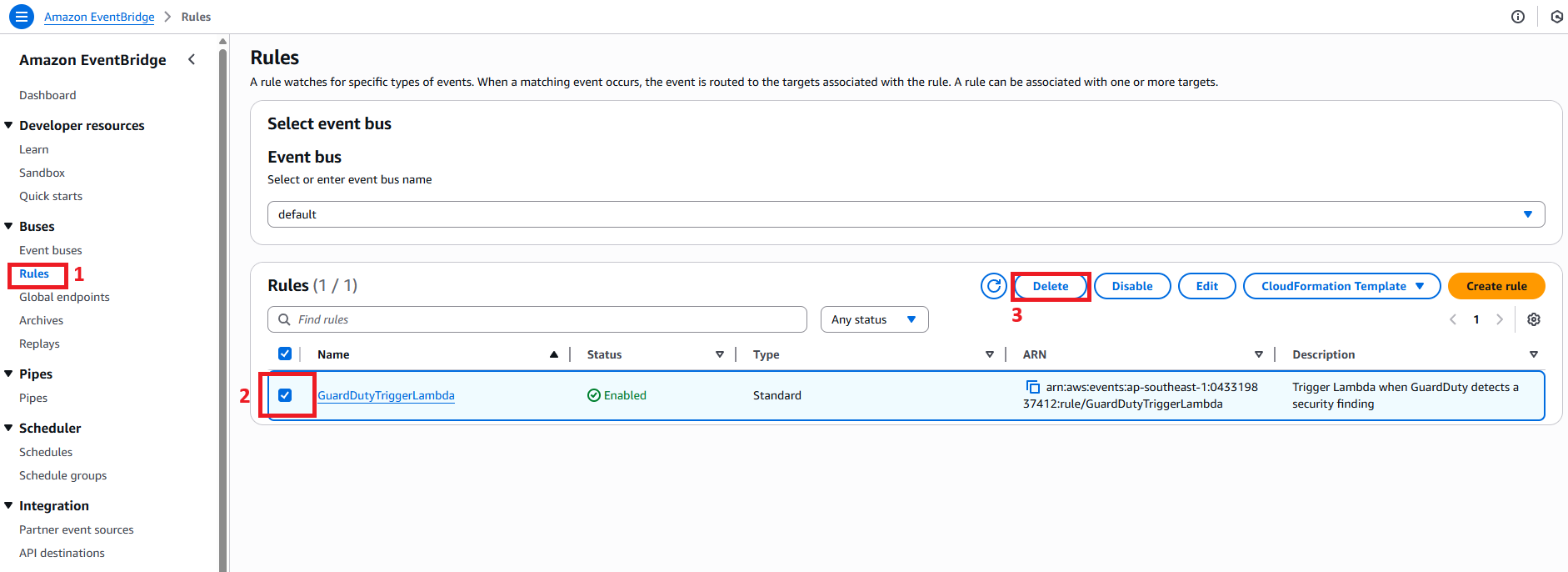
Task: Click Amazon EventBridge breadcrumb link
Action: pyautogui.click(x=99, y=17)
